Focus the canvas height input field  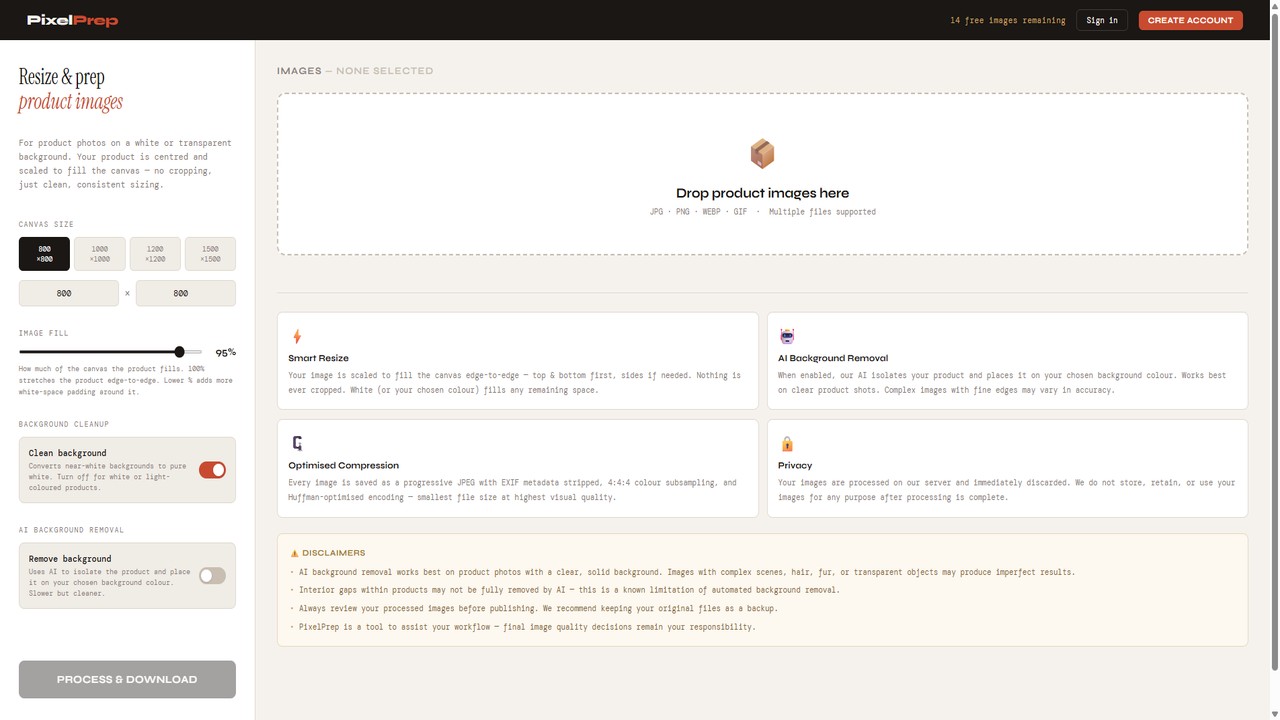point(185,293)
